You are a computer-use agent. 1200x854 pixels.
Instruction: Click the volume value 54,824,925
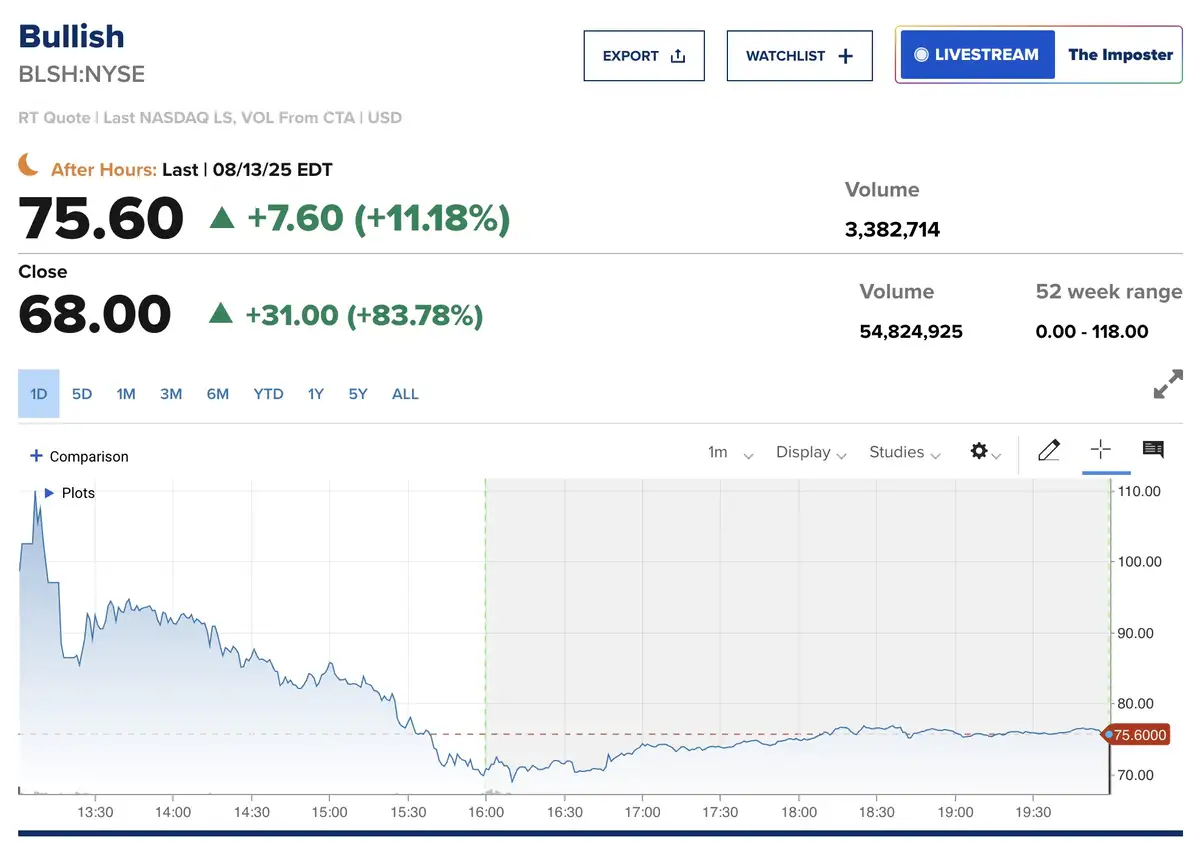point(911,332)
